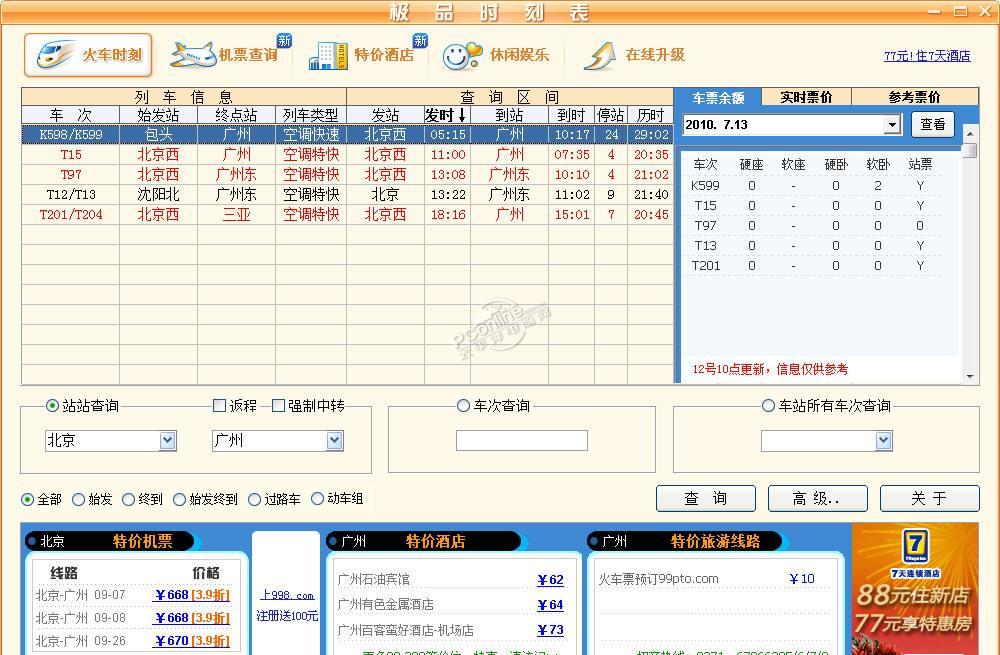Click the ¥64 price of 广州有色金属酒店
The width and height of the screenshot is (1000, 655).
click(550, 605)
